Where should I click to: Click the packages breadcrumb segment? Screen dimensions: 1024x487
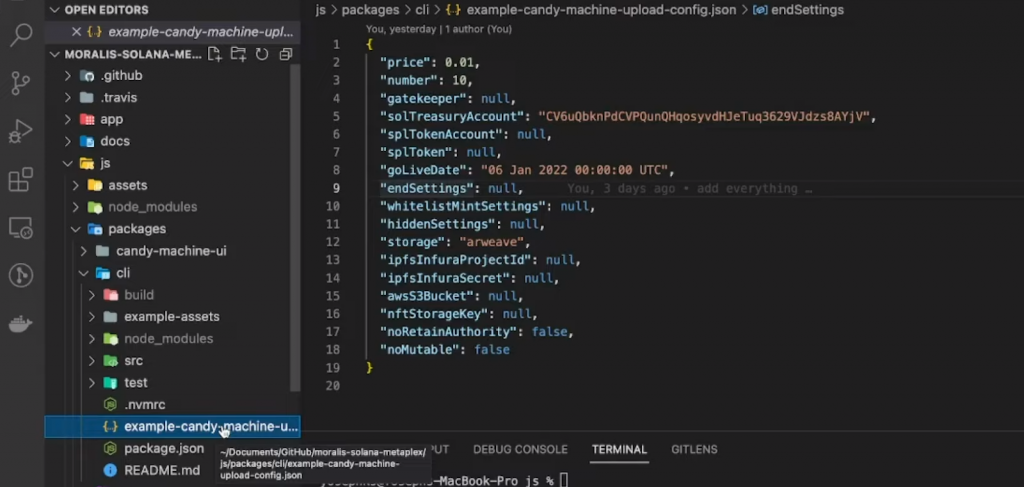tap(370, 10)
